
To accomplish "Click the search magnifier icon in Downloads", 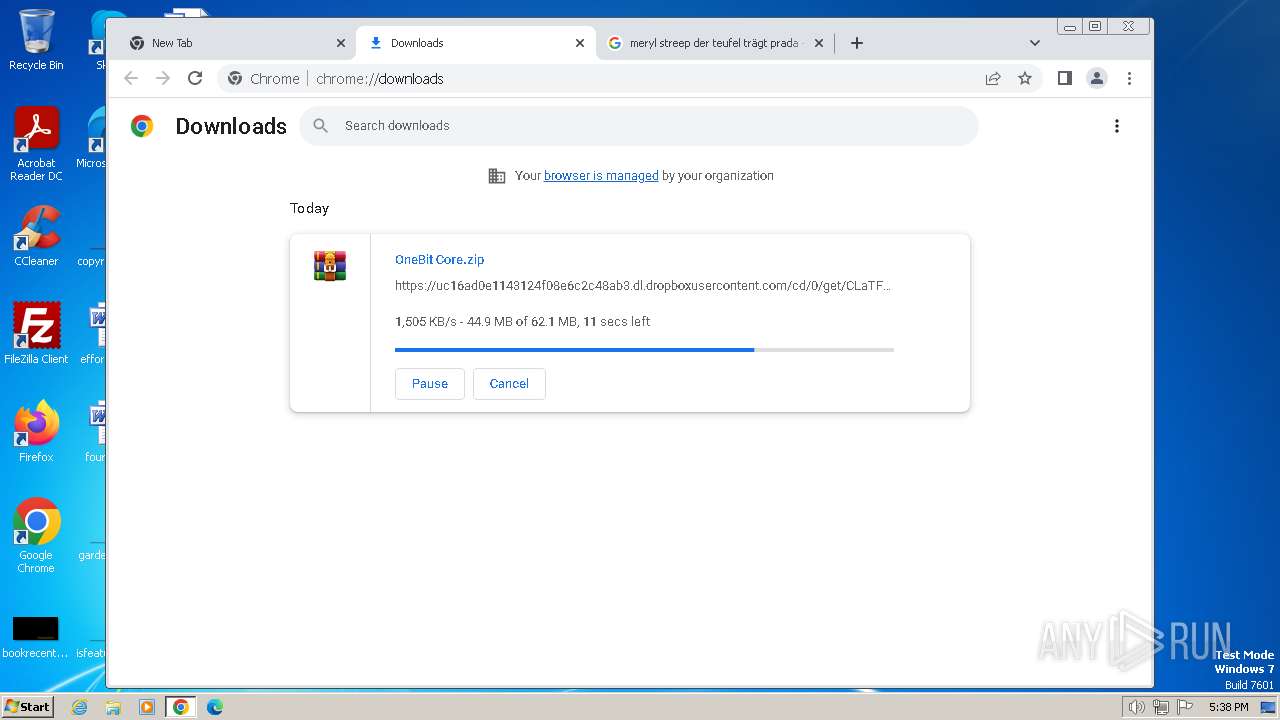I will 321,125.
